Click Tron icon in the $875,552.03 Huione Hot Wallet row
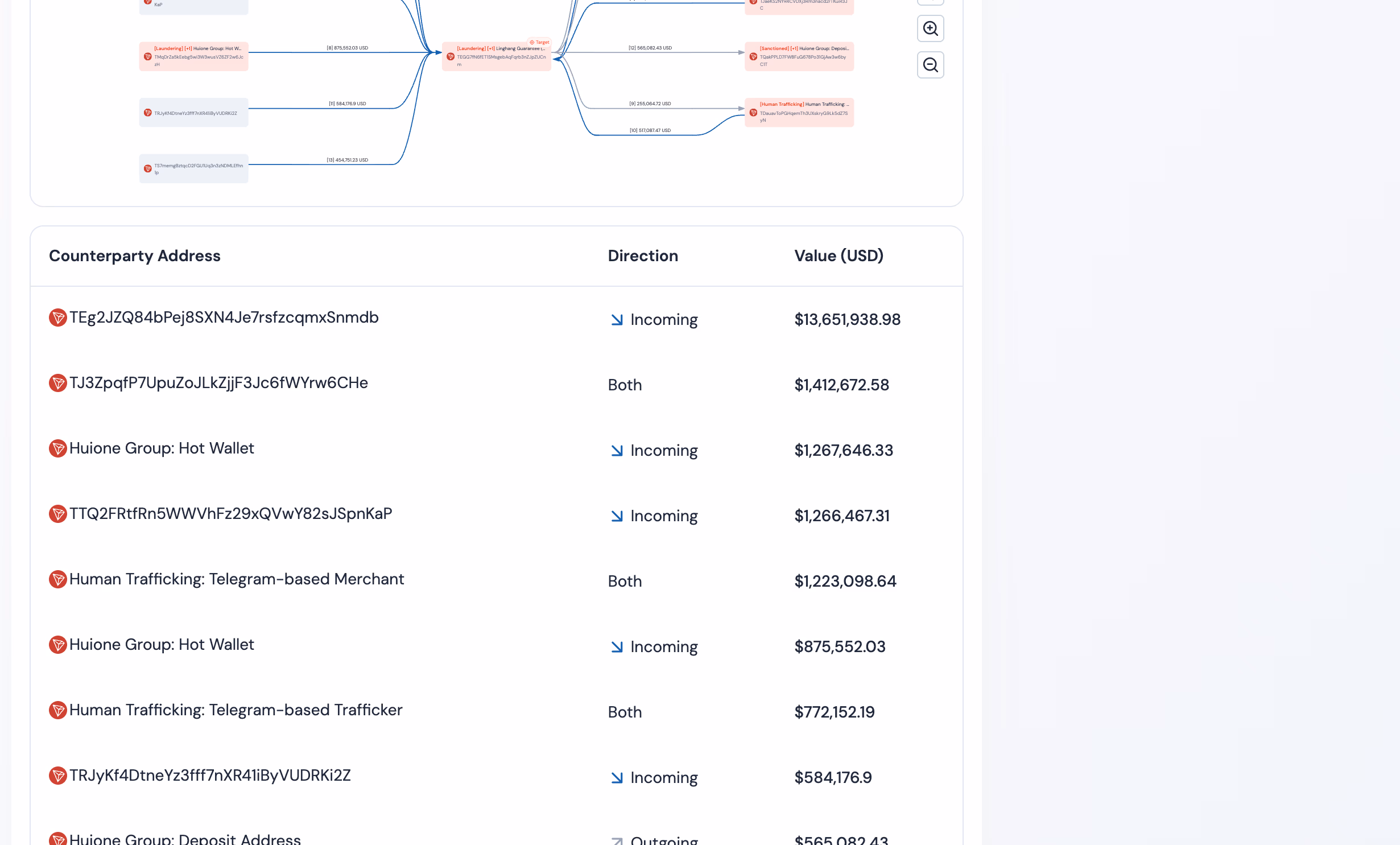This screenshot has height=845, width=1400. click(x=58, y=645)
